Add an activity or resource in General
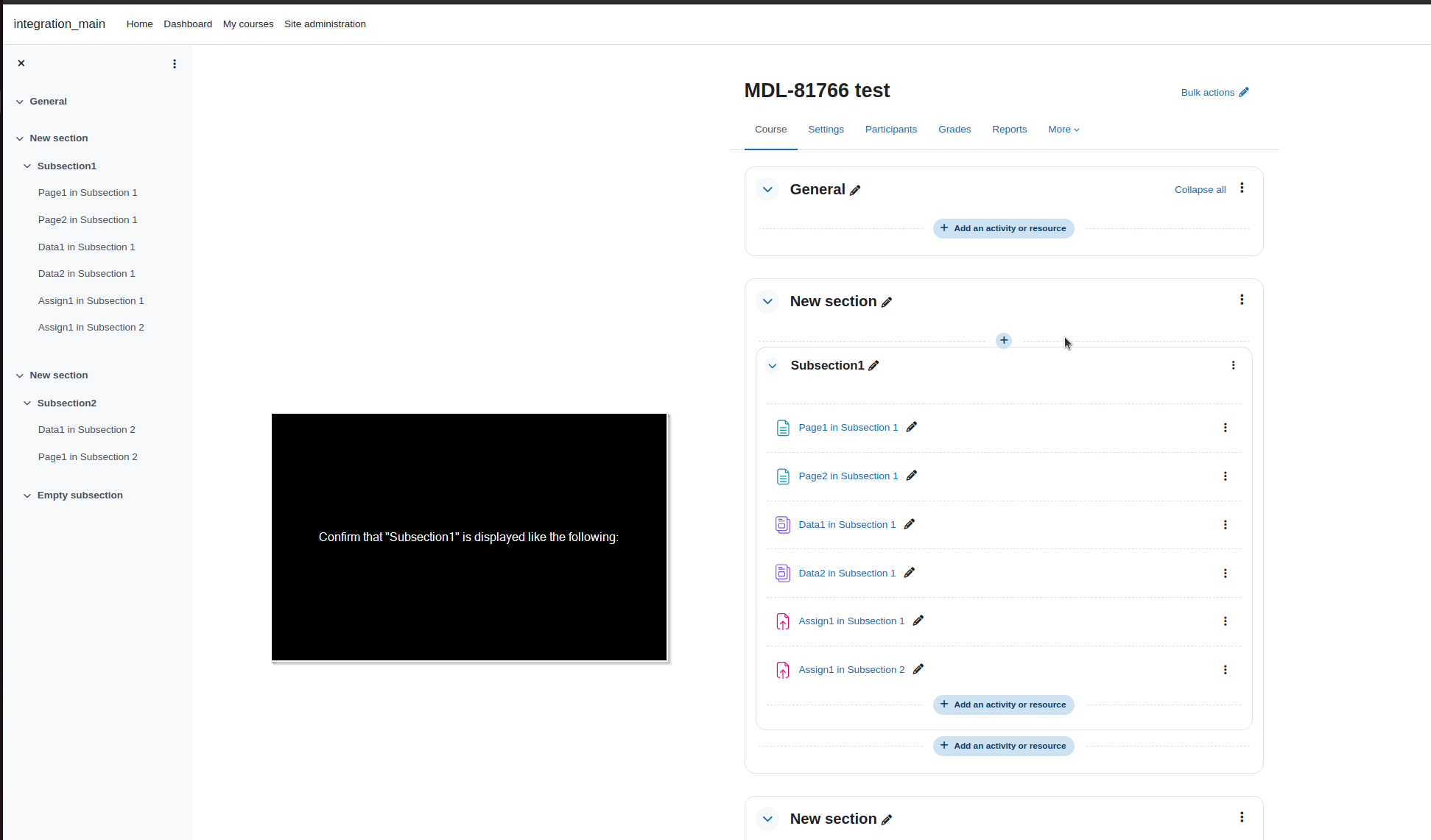 pyautogui.click(x=1003, y=228)
